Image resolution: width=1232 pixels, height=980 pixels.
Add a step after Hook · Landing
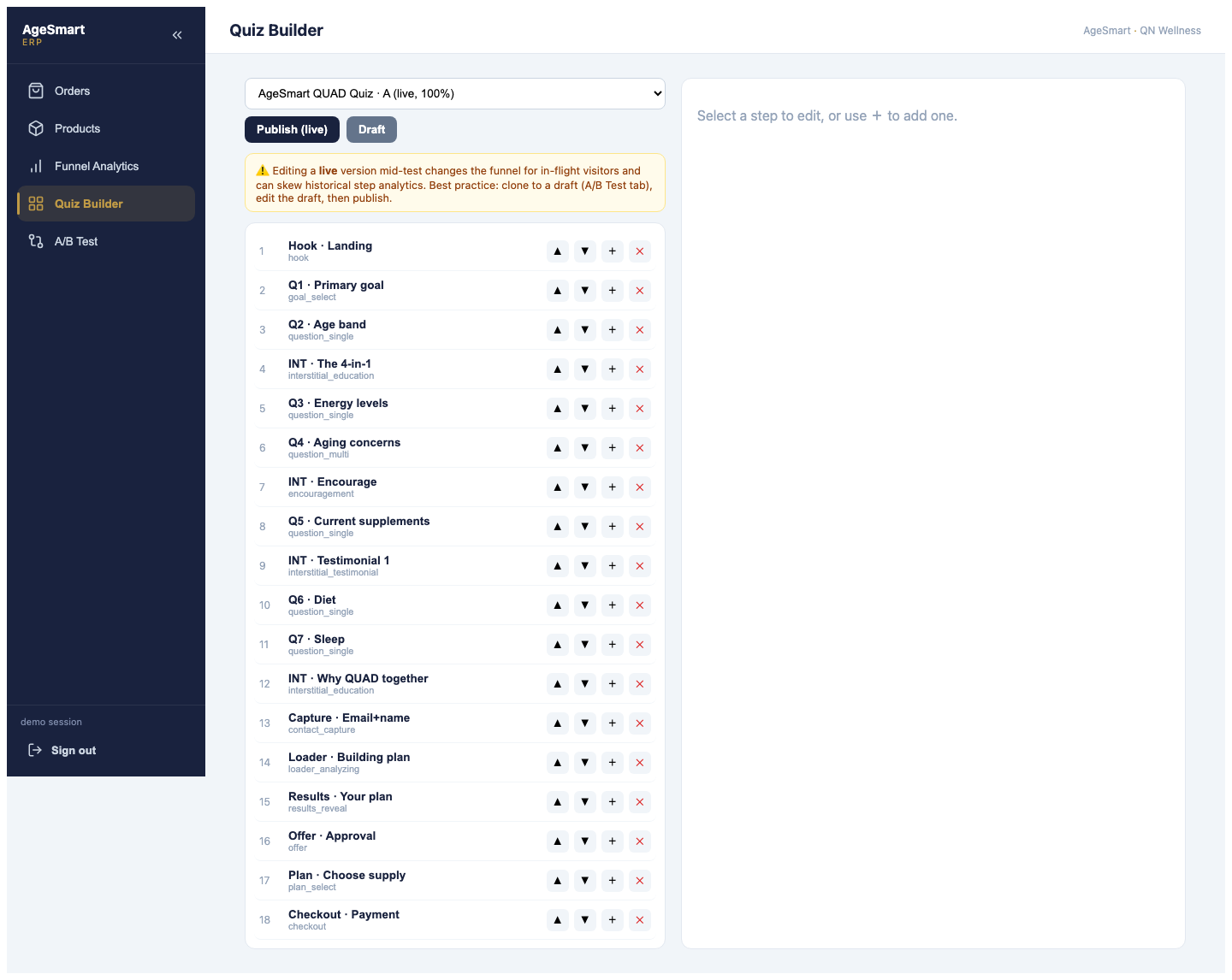click(613, 251)
